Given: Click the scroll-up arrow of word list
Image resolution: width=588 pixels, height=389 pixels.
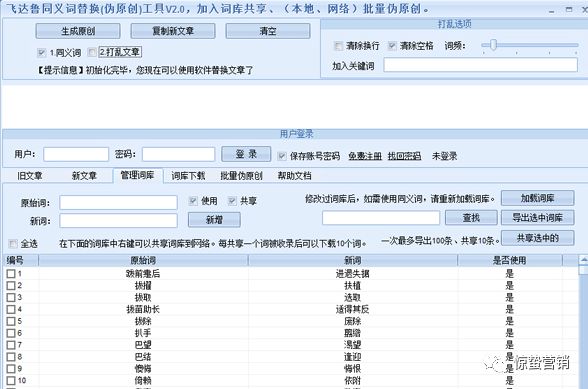Looking at the screenshot, I should pyautogui.click(x=584, y=260).
